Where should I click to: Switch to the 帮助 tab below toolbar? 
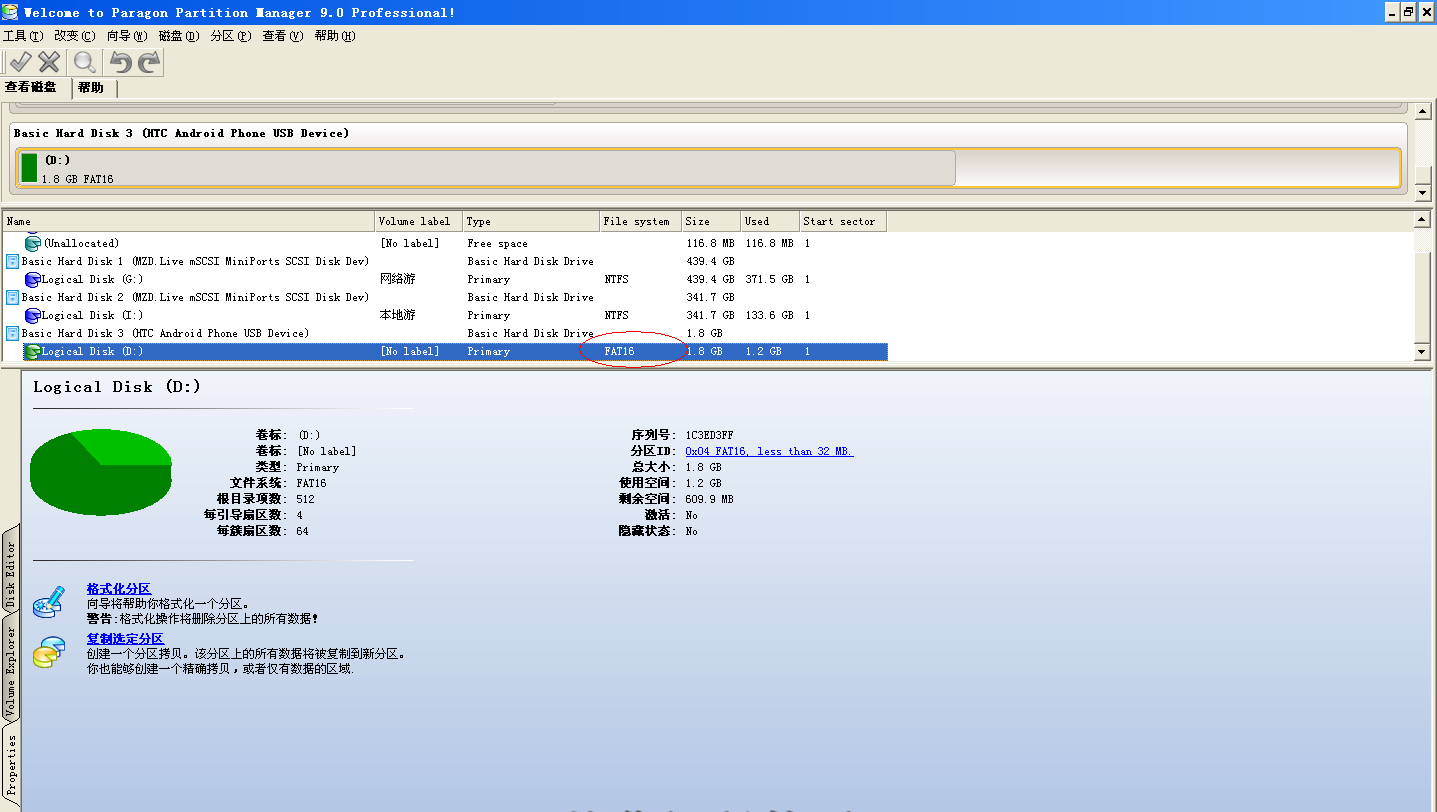[91, 88]
